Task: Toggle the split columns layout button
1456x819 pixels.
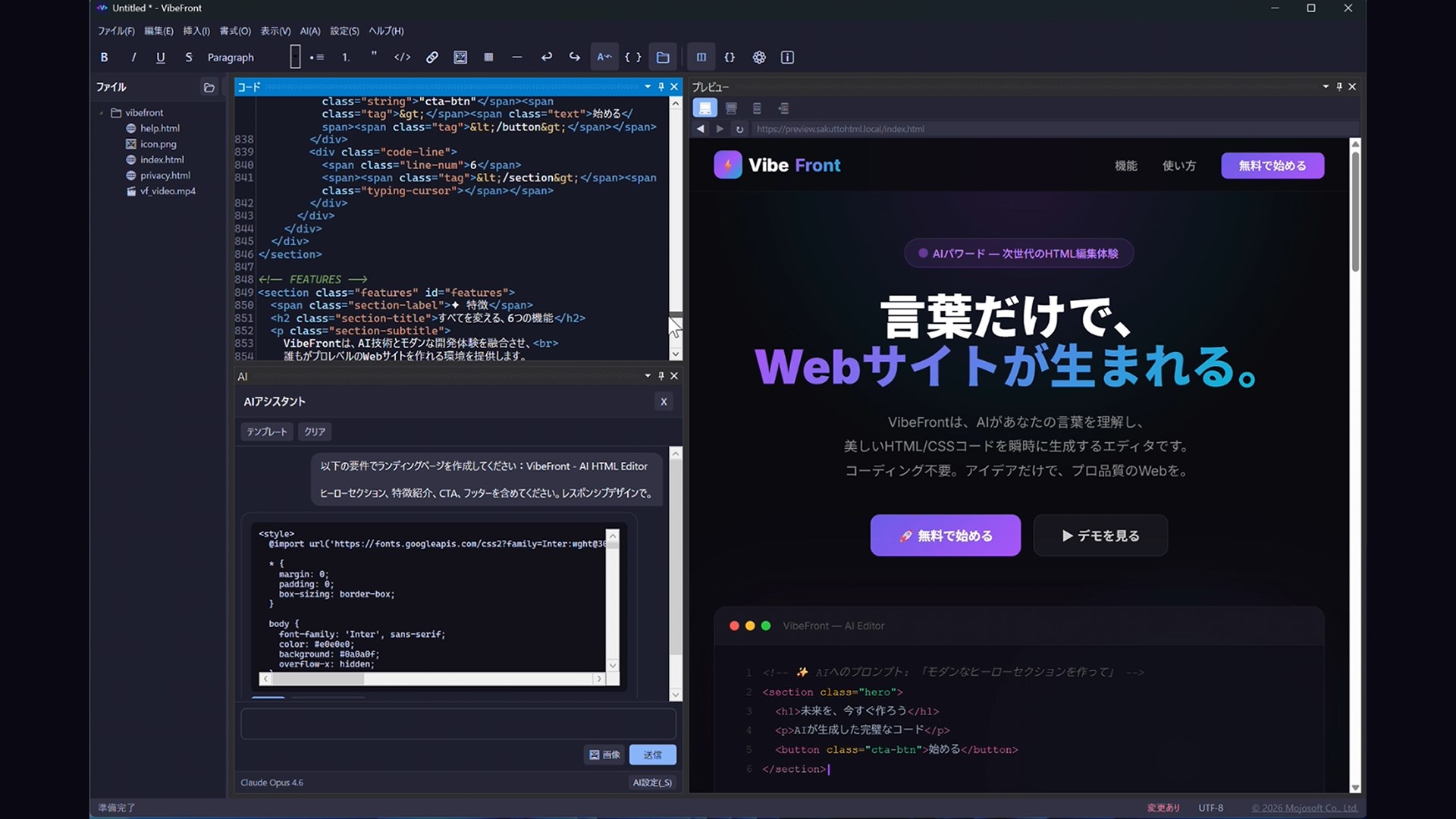Action: [701, 58]
